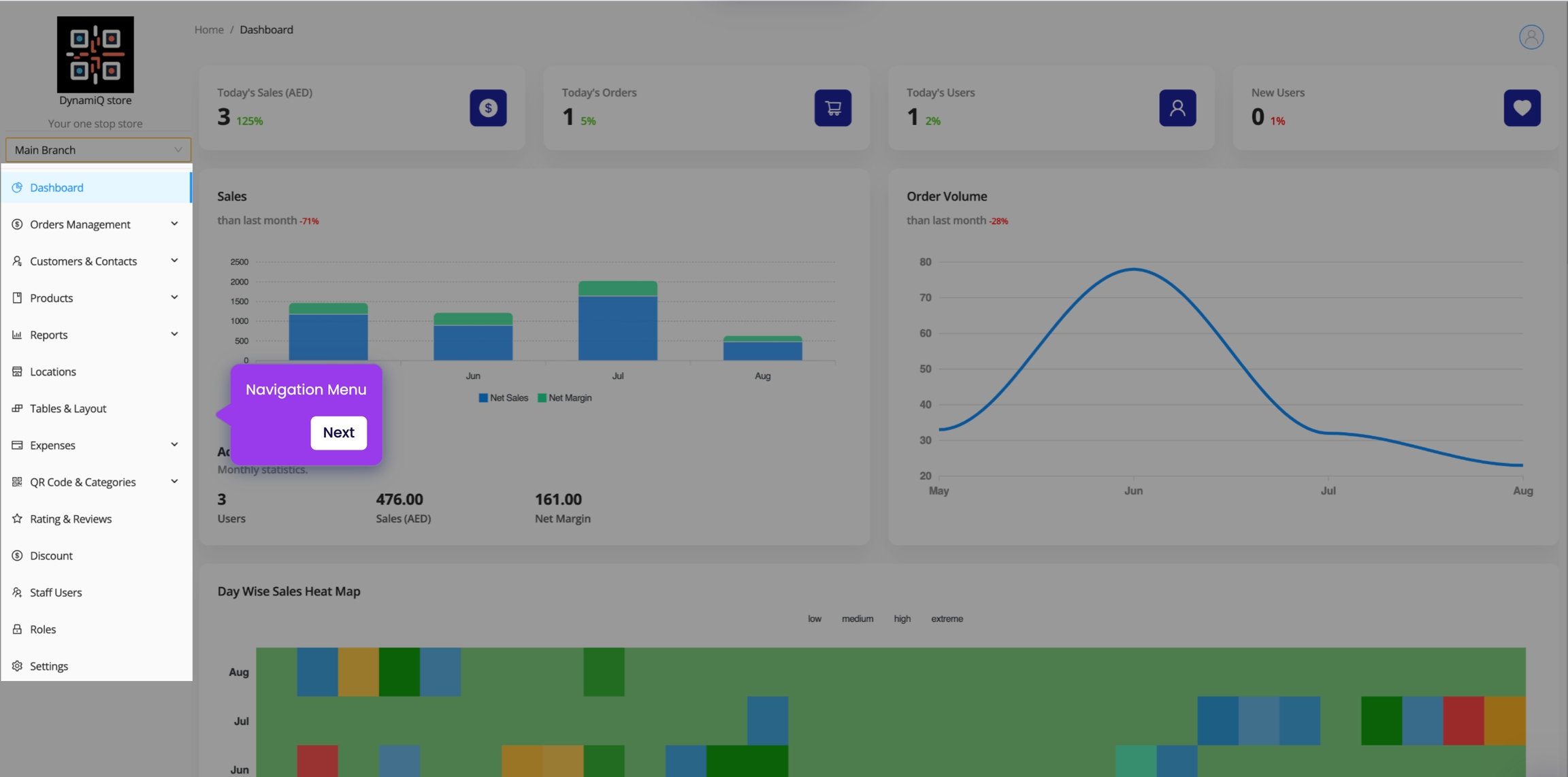
Task: Open the Tables & Layout menu item
Action: click(68, 408)
